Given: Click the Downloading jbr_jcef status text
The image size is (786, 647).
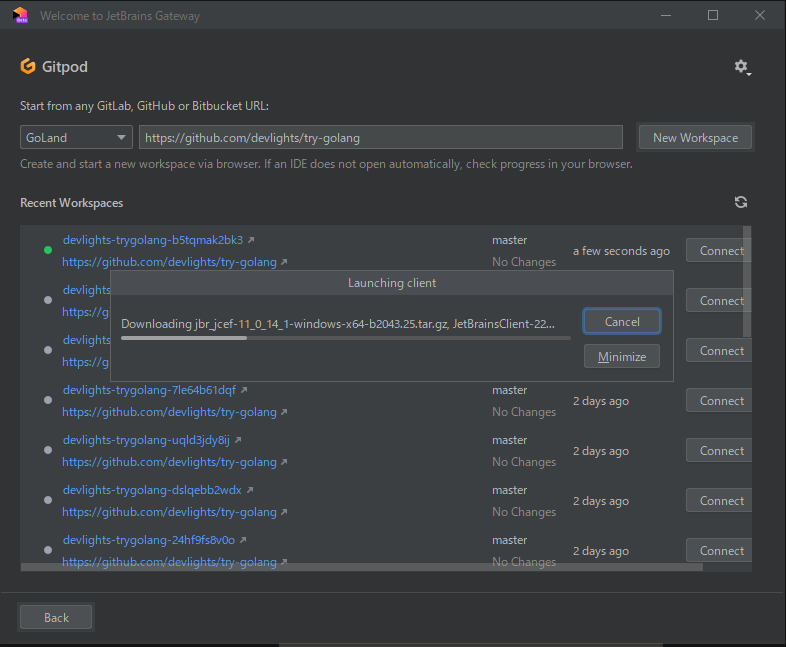Looking at the screenshot, I should pyautogui.click(x=338, y=324).
